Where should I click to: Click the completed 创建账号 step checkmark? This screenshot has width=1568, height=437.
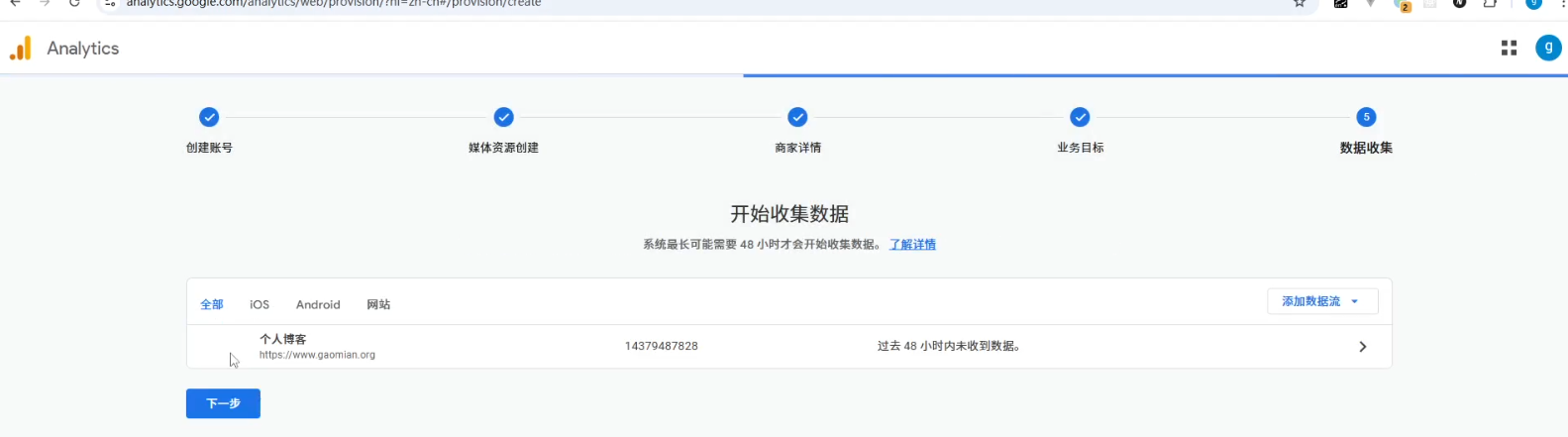(x=209, y=117)
